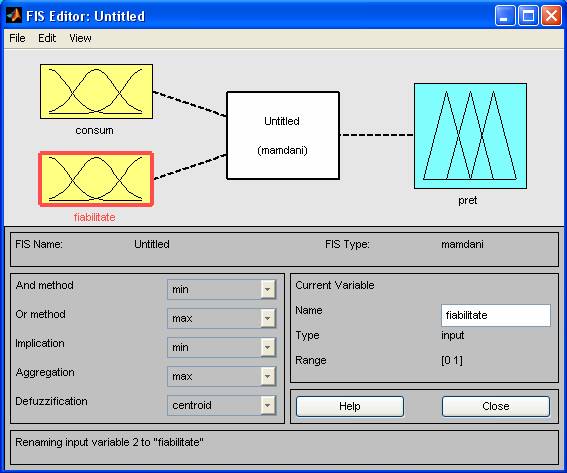Open the View menu
The image size is (567, 473).
80,38
